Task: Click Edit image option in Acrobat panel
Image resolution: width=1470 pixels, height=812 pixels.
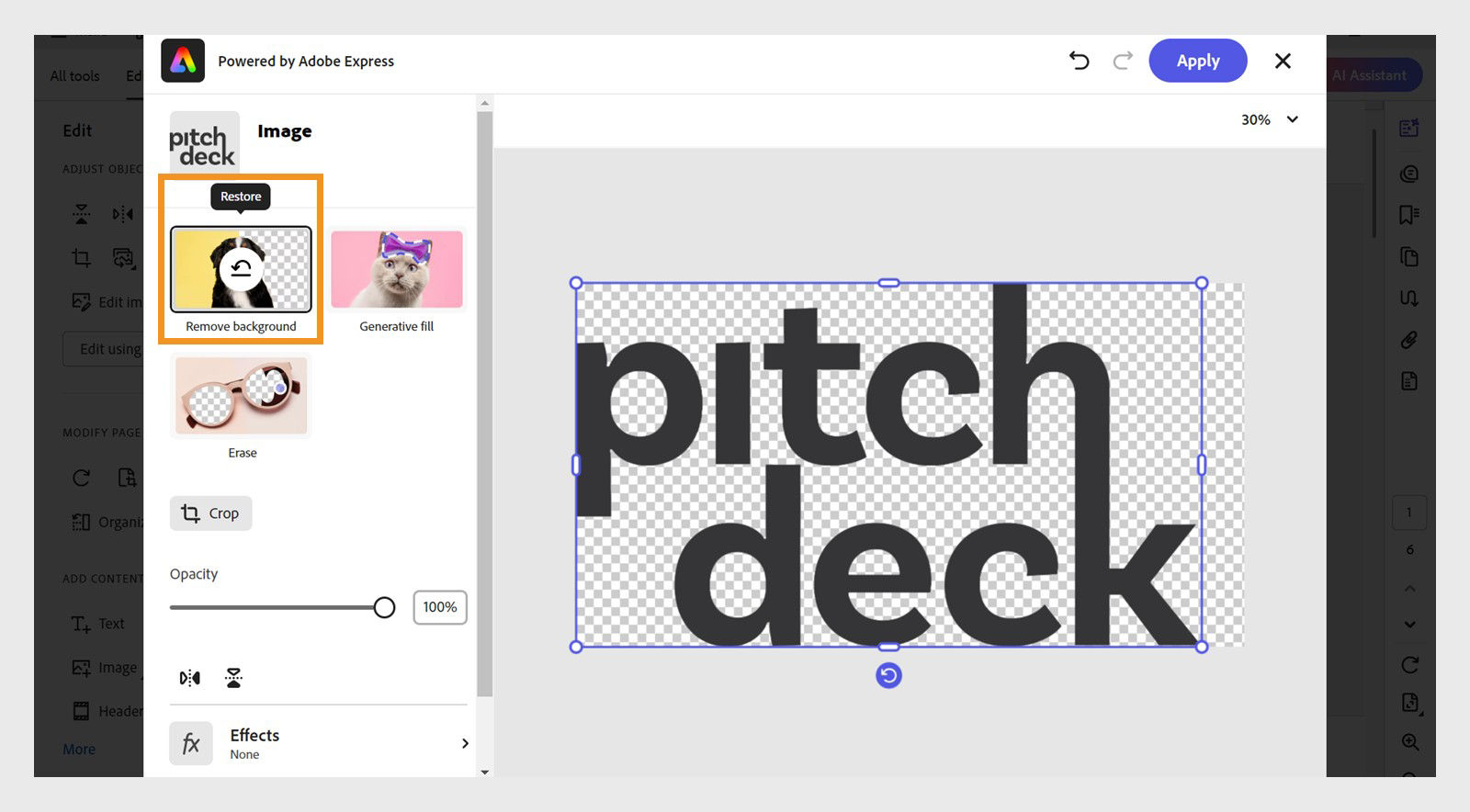Action: coord(107,302)
